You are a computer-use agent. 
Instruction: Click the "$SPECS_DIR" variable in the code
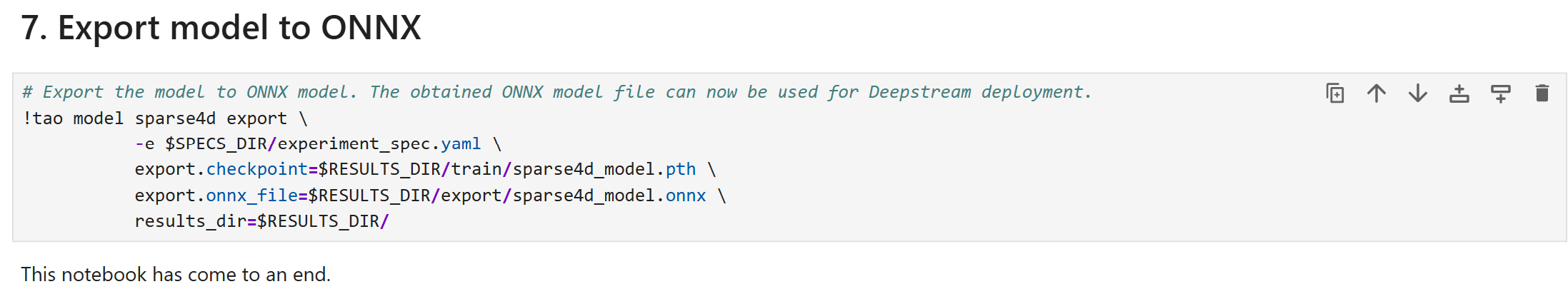[216, 144]
